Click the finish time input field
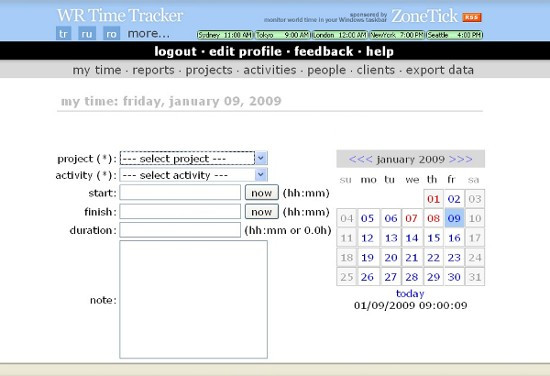The width and height of the screenshot is (550, 376). 180,212
